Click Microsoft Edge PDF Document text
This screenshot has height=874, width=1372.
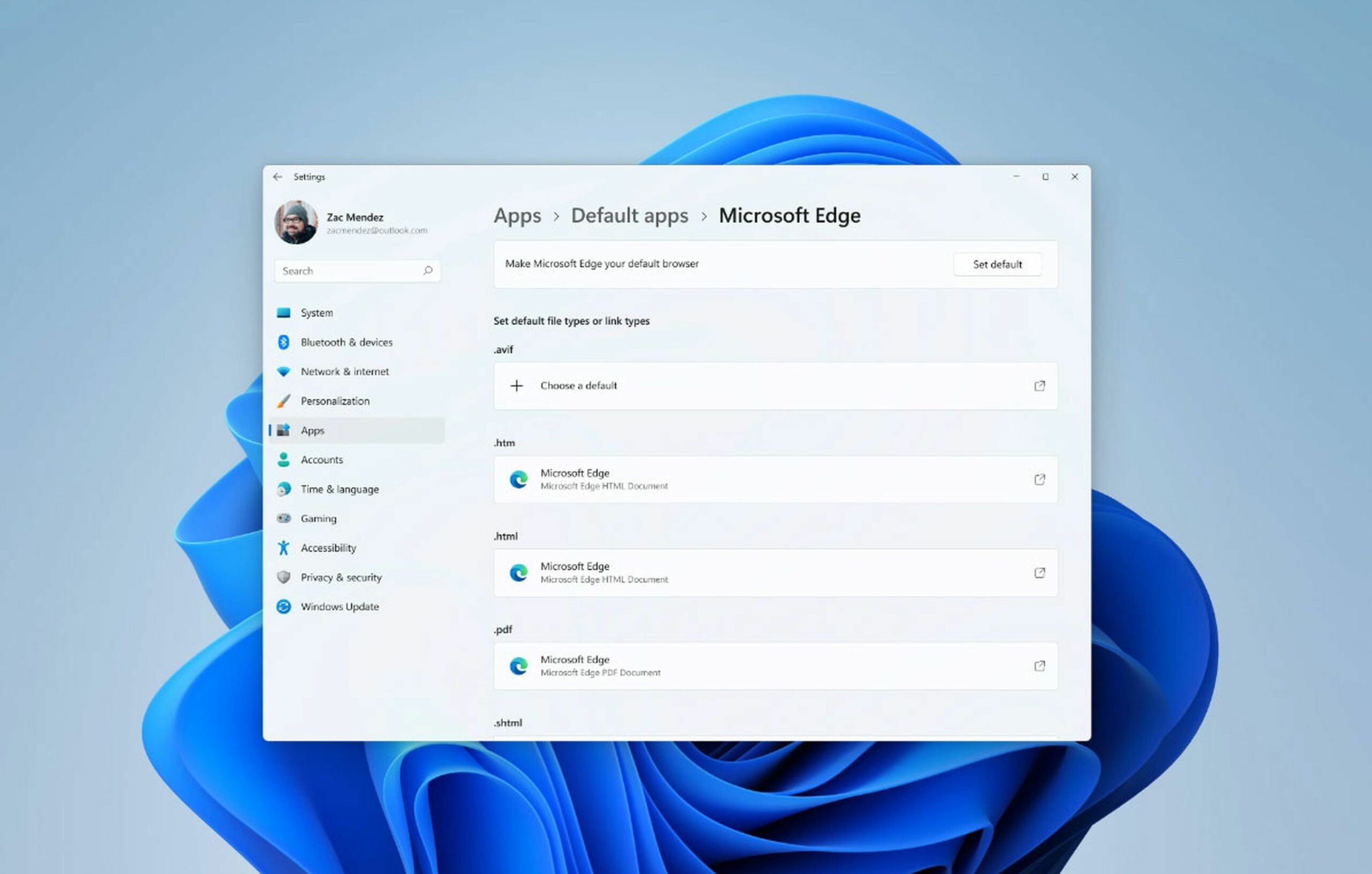coord(601,673)
